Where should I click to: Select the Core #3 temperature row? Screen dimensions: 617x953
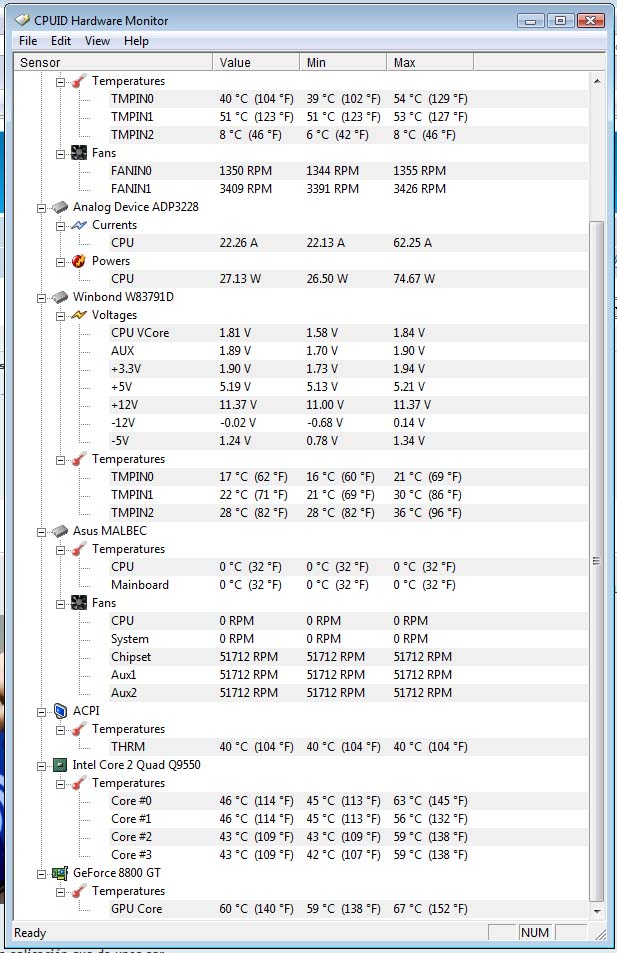click(x=348, y=855)
